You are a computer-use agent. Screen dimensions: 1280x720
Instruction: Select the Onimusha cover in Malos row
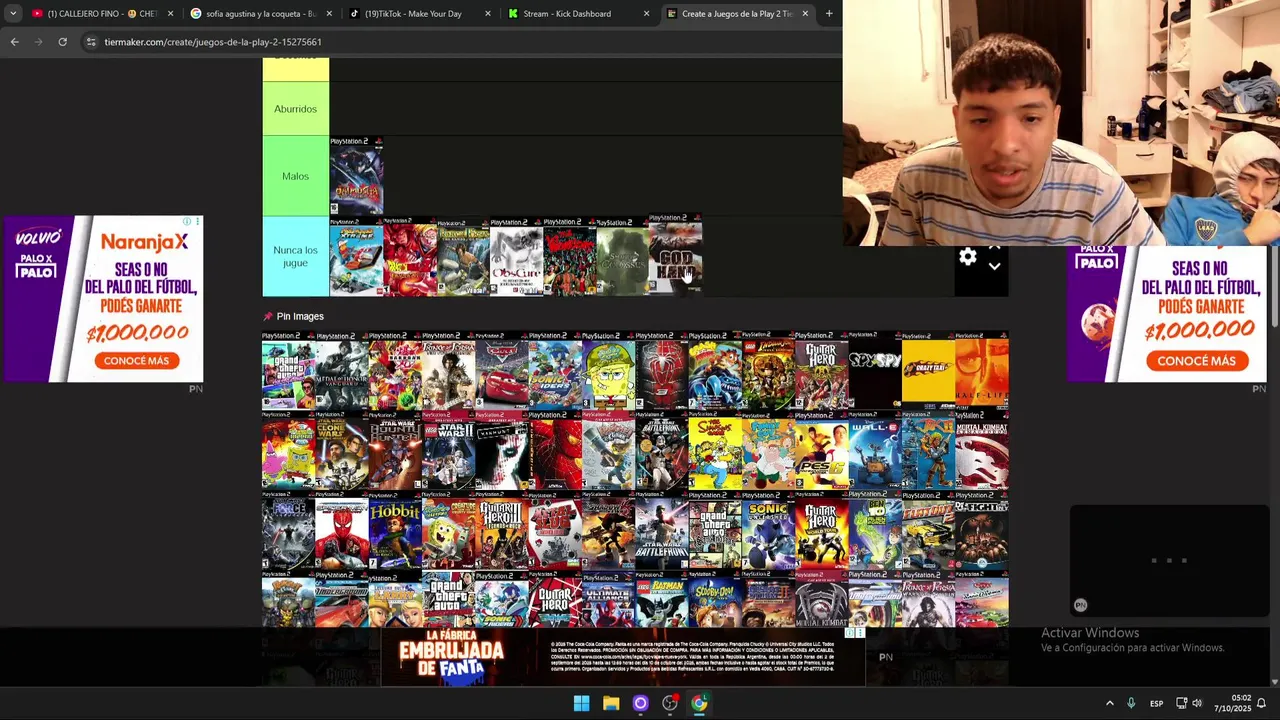point(356,176)
